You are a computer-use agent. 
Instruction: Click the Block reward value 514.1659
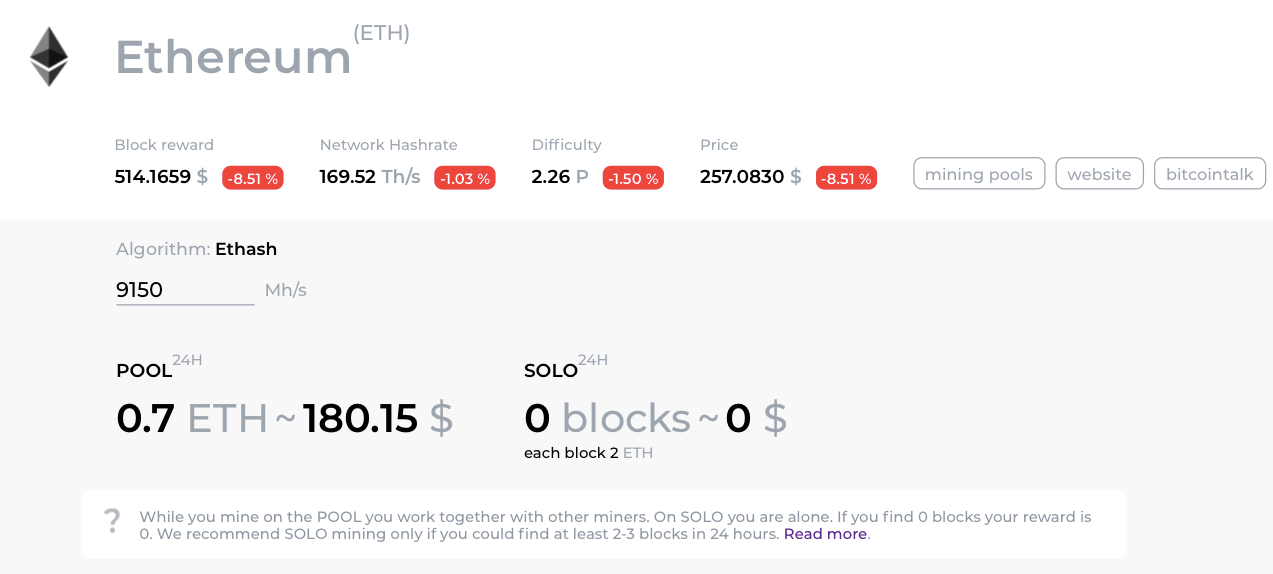click(153, 177)
